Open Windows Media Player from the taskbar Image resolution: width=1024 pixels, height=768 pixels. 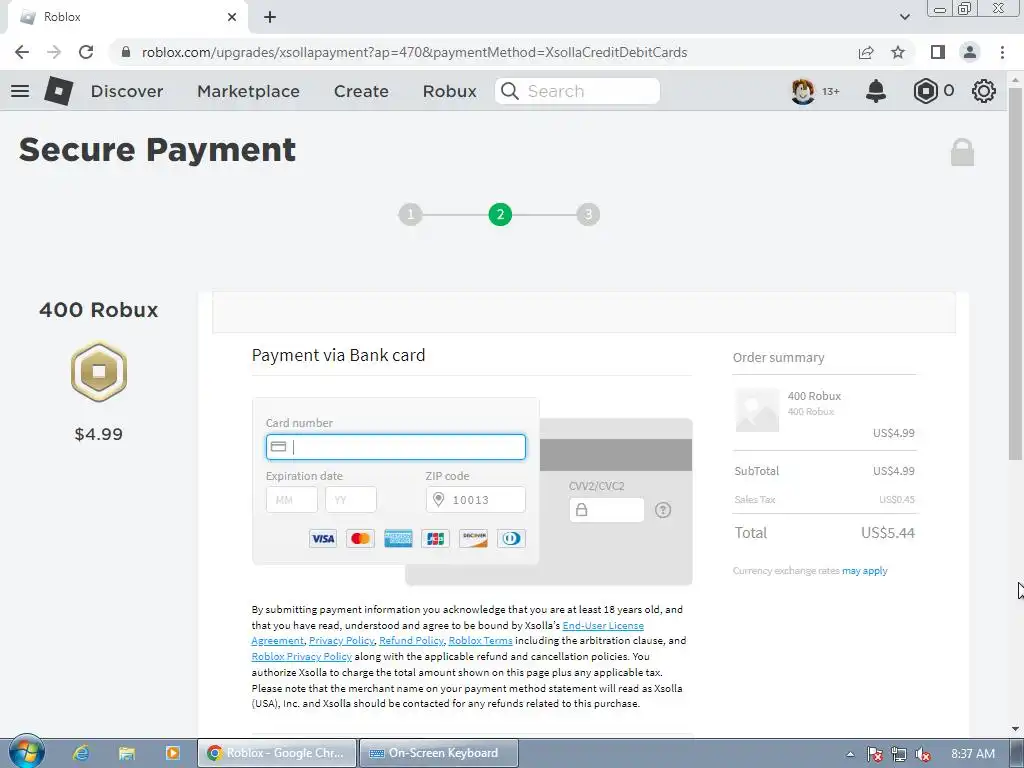[172, 753]
